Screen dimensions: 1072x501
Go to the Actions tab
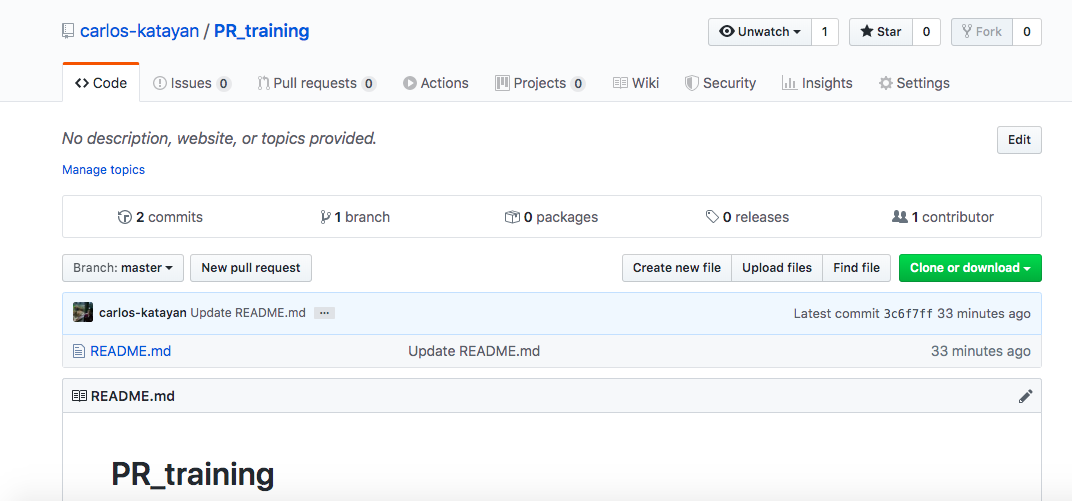tap(436, 83)
